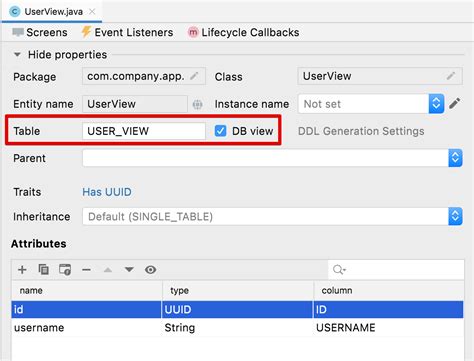Select the USERNAME column cell

388,328
